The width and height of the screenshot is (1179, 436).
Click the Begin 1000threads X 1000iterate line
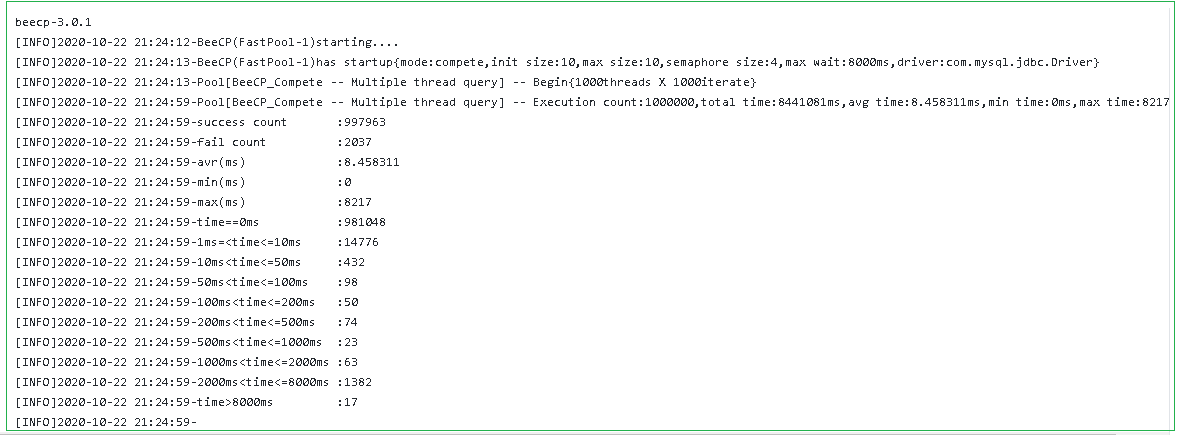point(386,82)
